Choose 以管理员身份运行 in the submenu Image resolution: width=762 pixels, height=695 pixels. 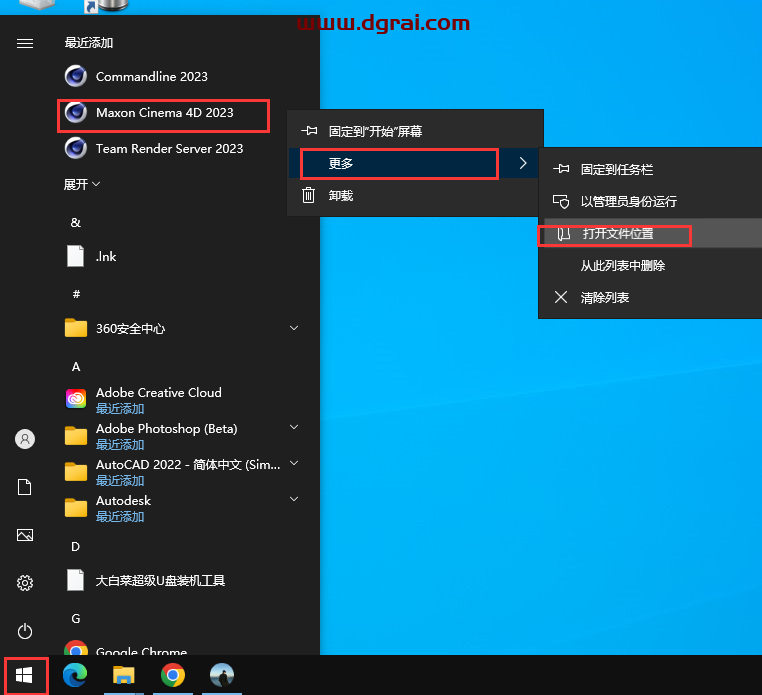(x=650, y=201)
